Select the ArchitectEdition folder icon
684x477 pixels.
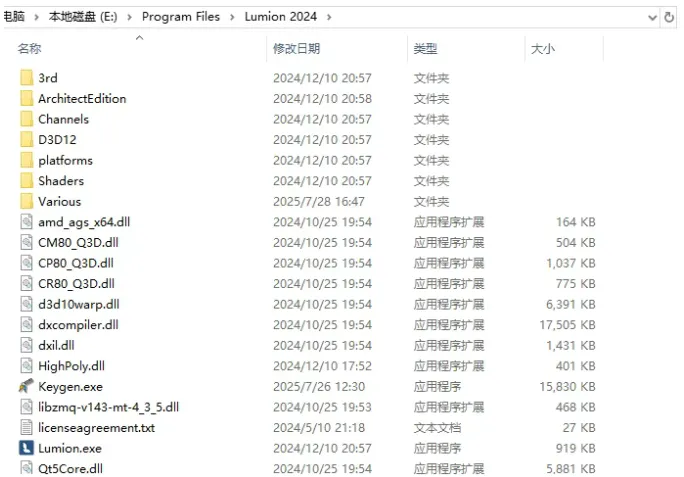pyautogui.click(x=26, y=98)
